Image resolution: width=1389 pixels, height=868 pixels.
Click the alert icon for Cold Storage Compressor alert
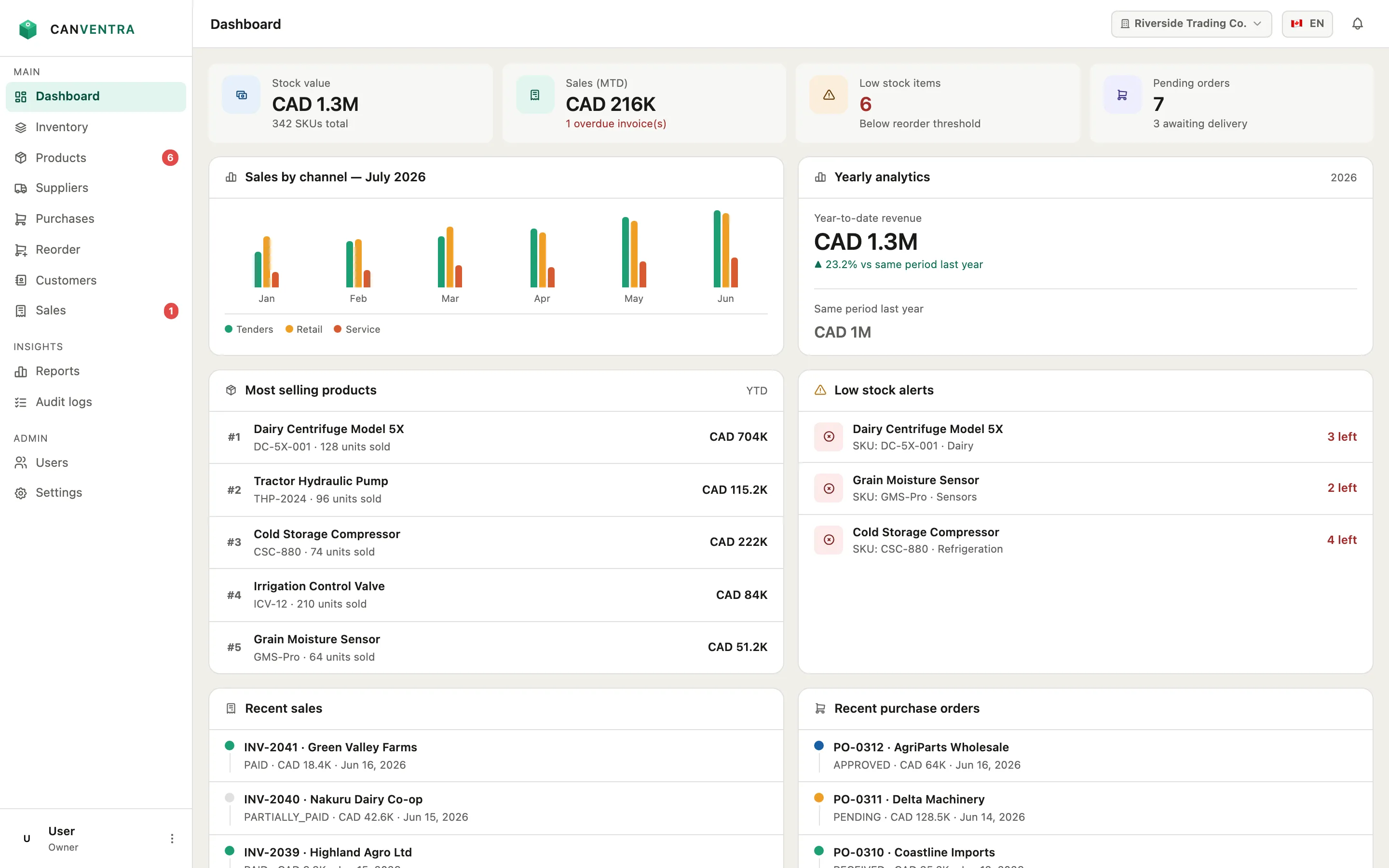[829, 540]
